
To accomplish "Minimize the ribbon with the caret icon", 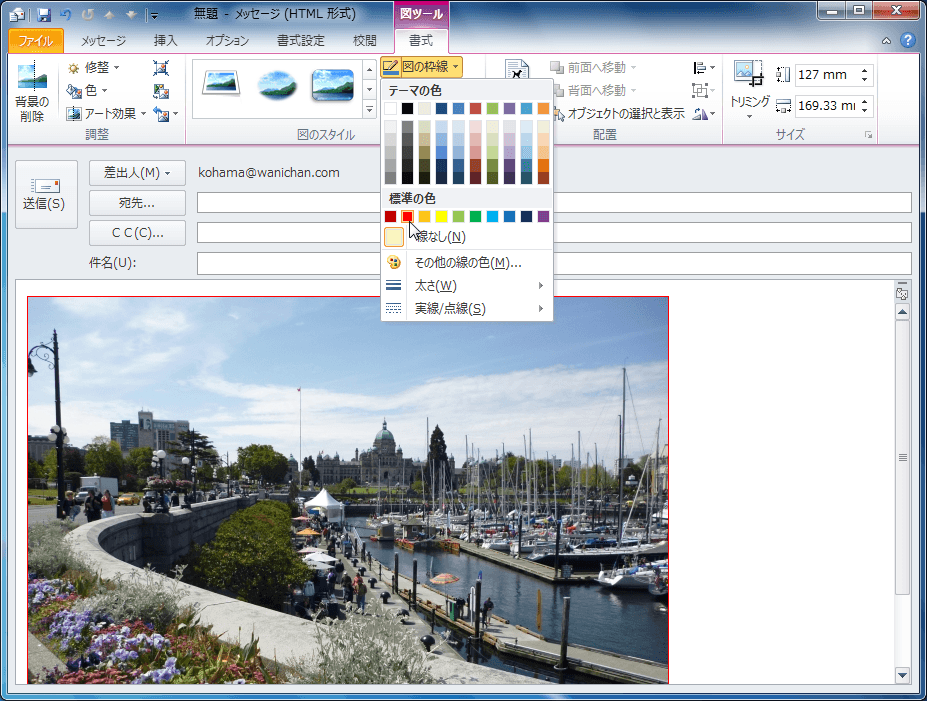I will pyautogui.click(x=886, y=41).
